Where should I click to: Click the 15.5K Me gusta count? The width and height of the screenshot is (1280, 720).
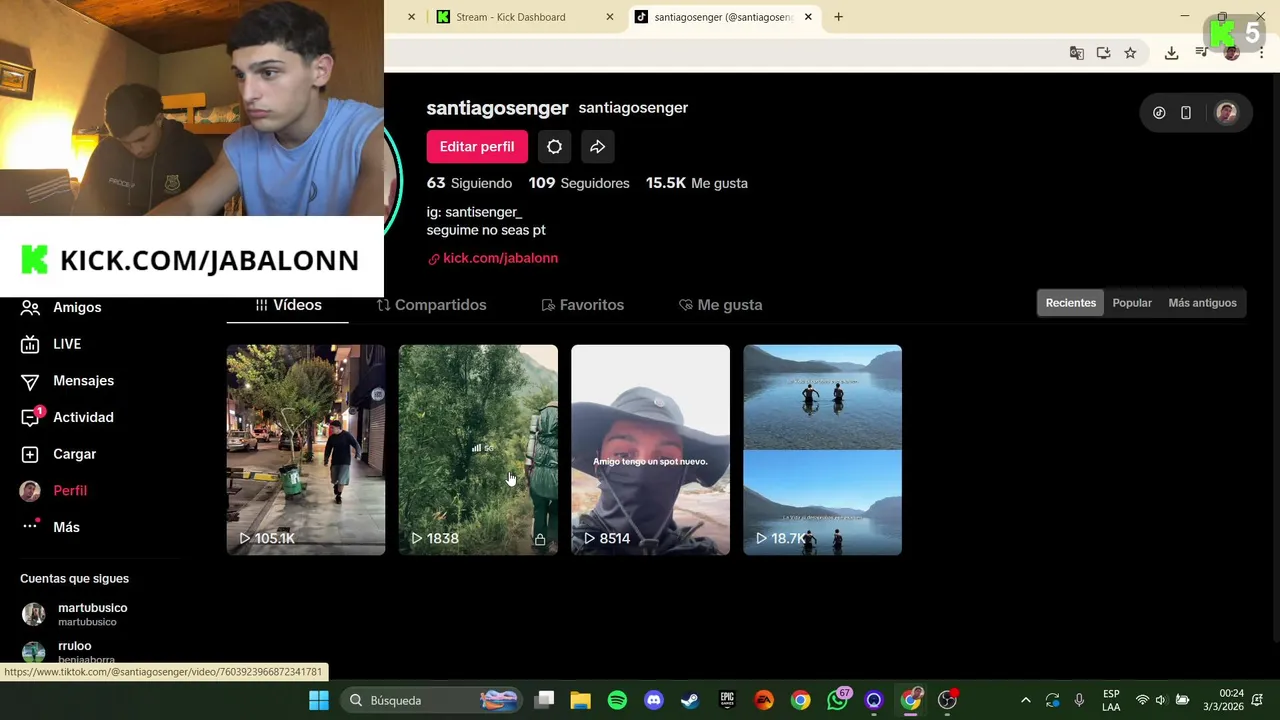[x=697, y=183]
